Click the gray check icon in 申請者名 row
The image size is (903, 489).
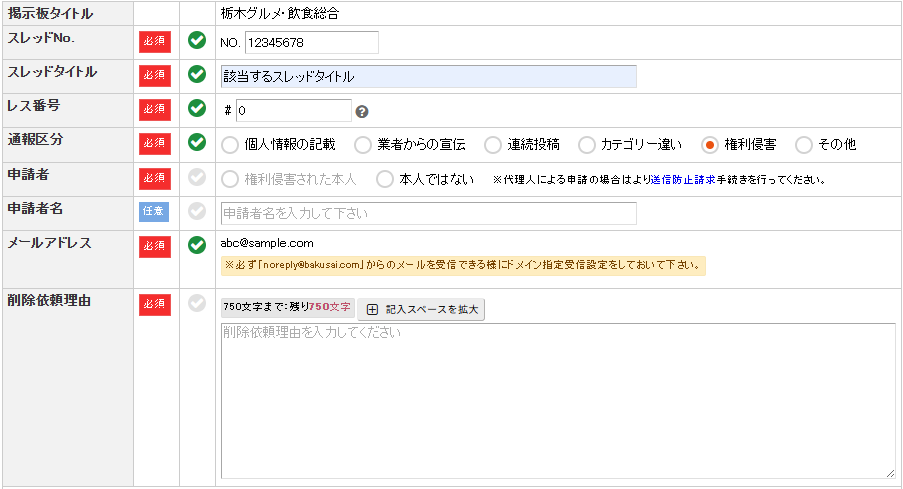click(197, 211)
